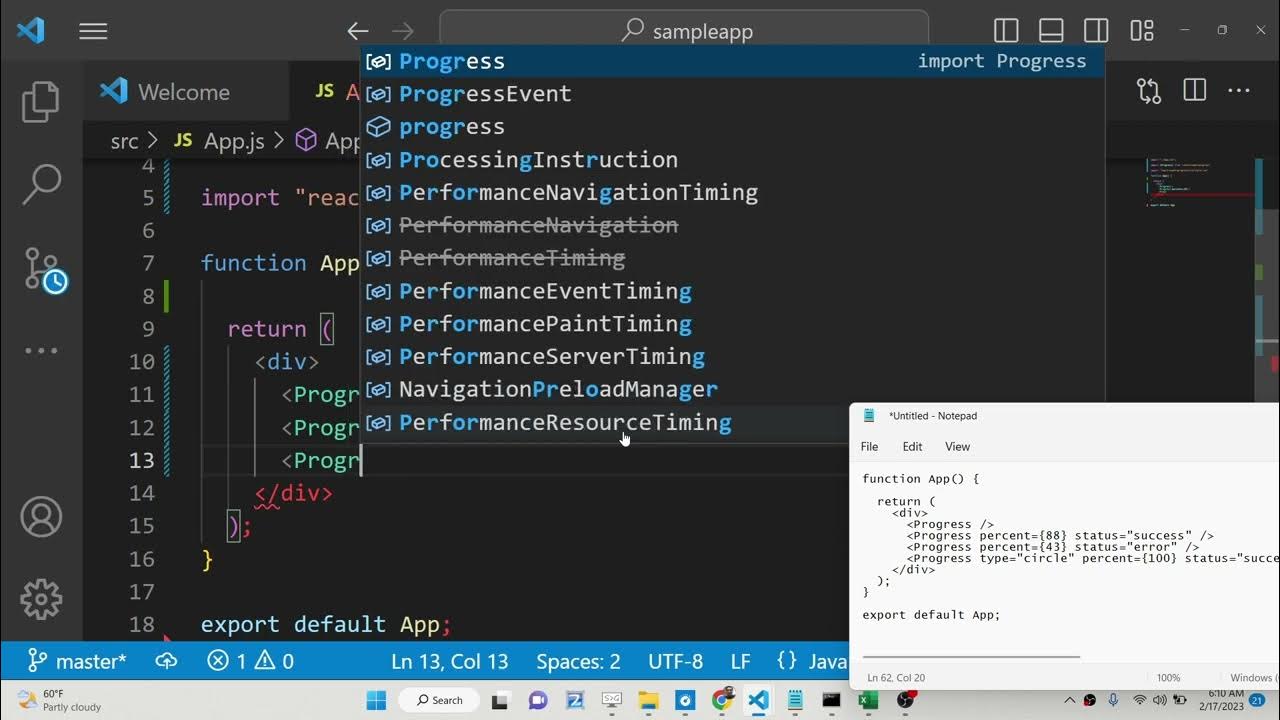Open the Accounts menu icon

pos(41,517)
